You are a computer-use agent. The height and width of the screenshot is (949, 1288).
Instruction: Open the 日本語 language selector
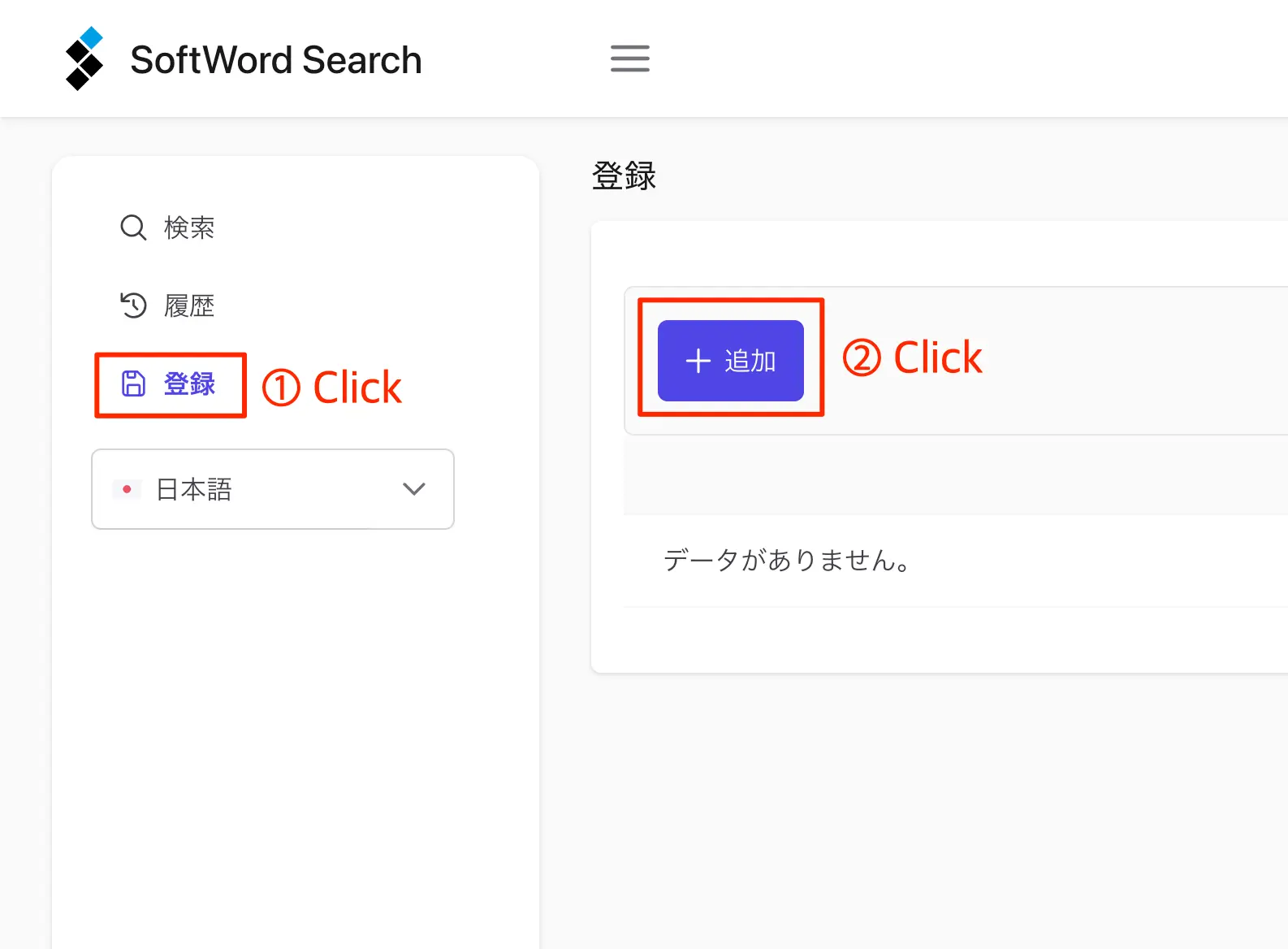(x=272, y=489)
